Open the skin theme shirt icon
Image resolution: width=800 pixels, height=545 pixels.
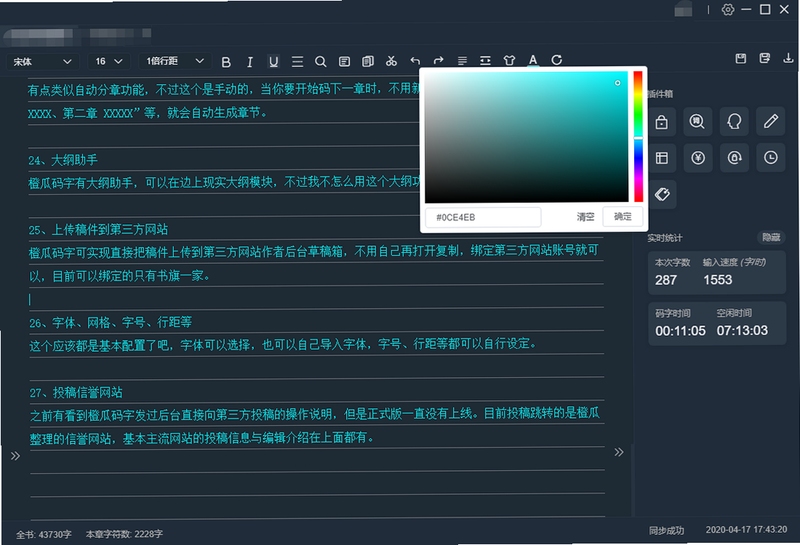pyautogui.click(x=509, y=60)
